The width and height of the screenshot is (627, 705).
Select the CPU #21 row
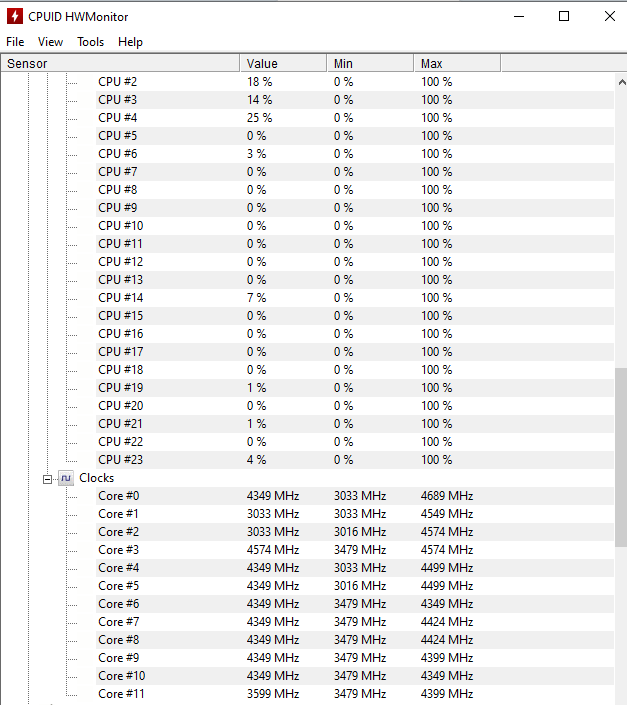[355, 424]
